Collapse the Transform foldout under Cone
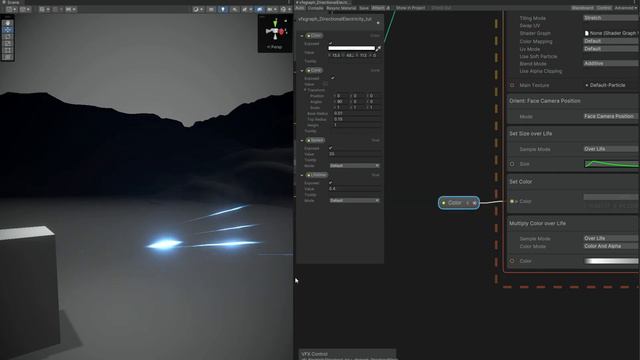The width and height of the screenshot is (640, 360). (305, 90)
